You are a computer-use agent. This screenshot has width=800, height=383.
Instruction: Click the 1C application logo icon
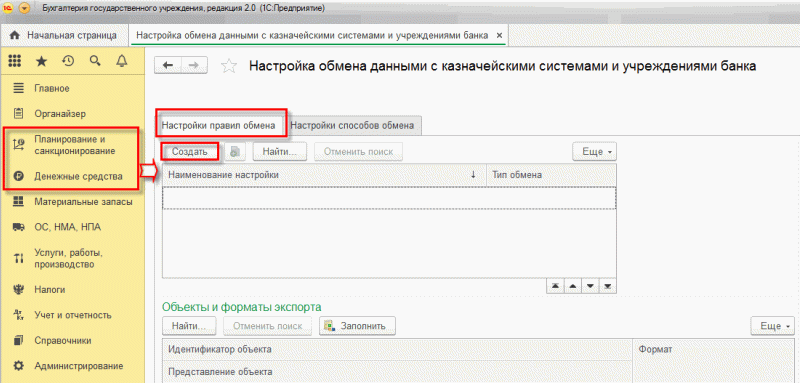(x=7, y=8)
